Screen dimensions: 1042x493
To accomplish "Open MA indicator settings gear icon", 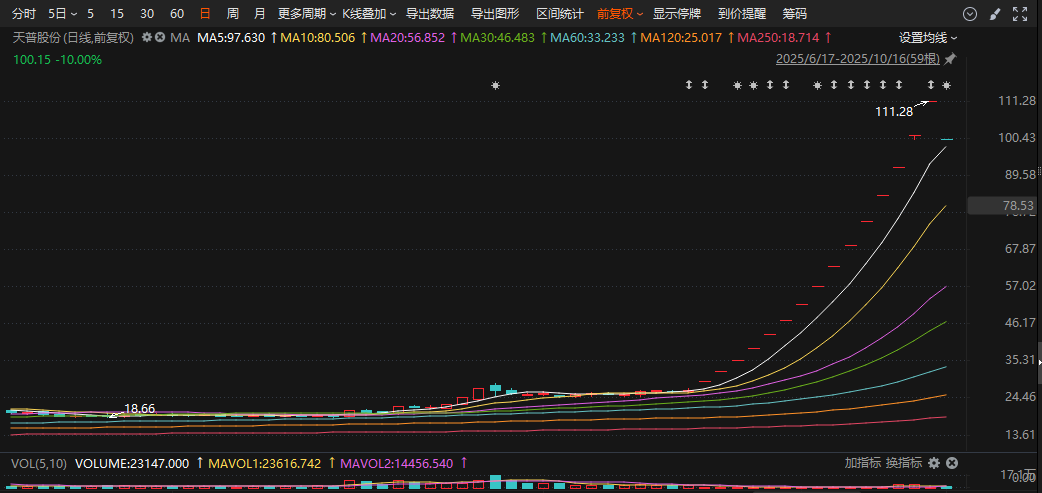I will [x=147, y=37].
